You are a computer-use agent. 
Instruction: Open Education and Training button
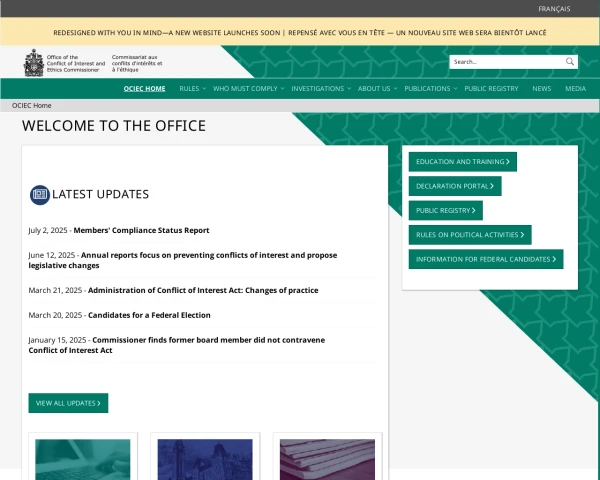click(x=463, y=162)
